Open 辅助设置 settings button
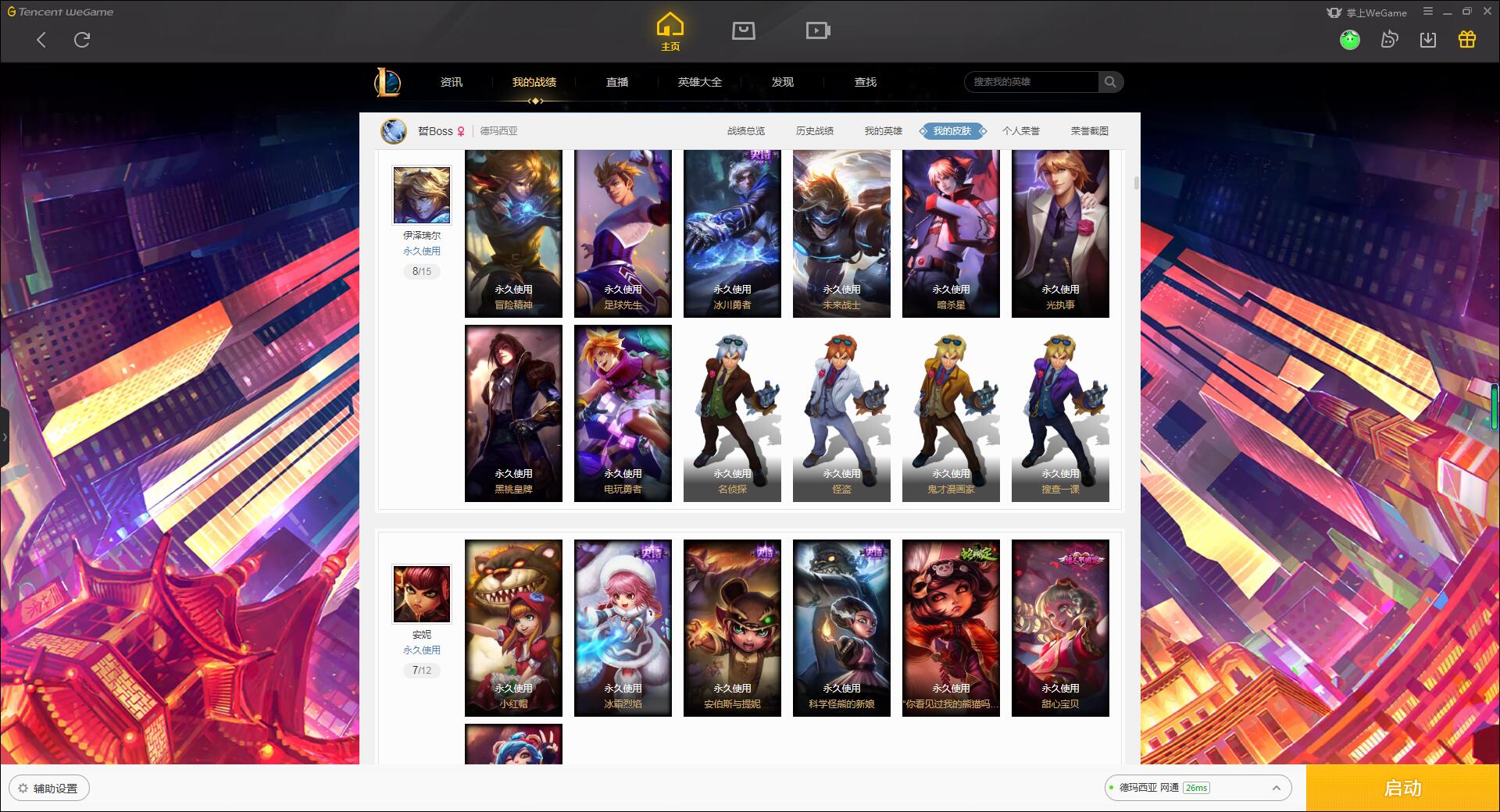 click(49, 789)
